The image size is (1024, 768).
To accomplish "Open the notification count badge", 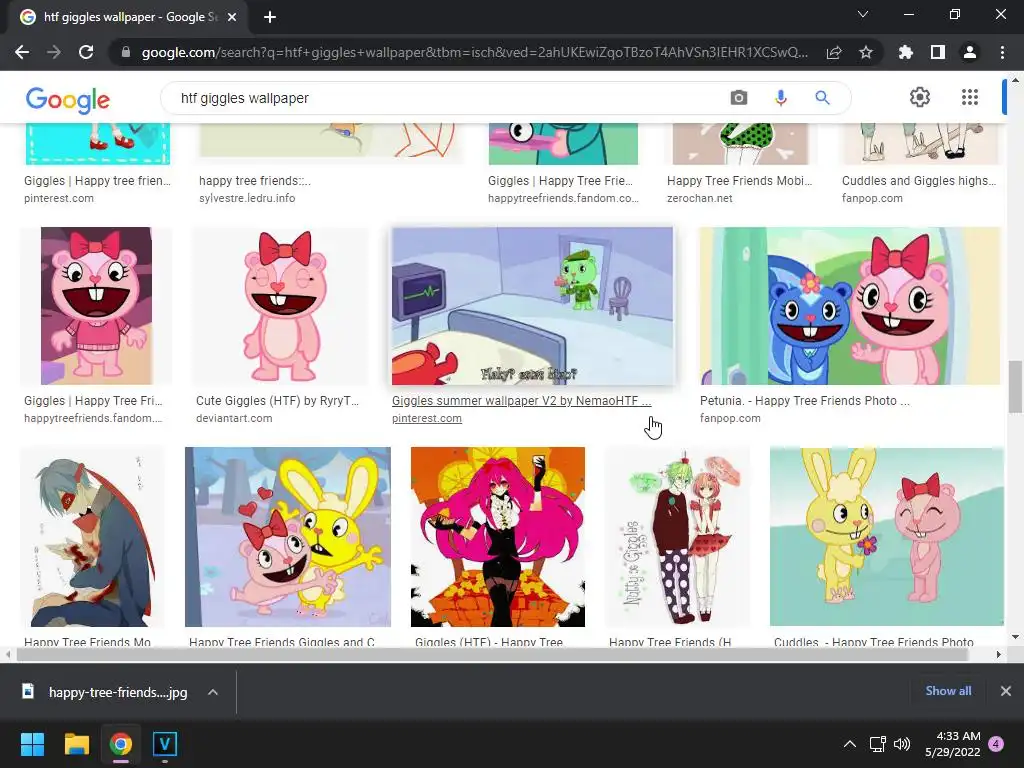I will [x=996, y=744].
